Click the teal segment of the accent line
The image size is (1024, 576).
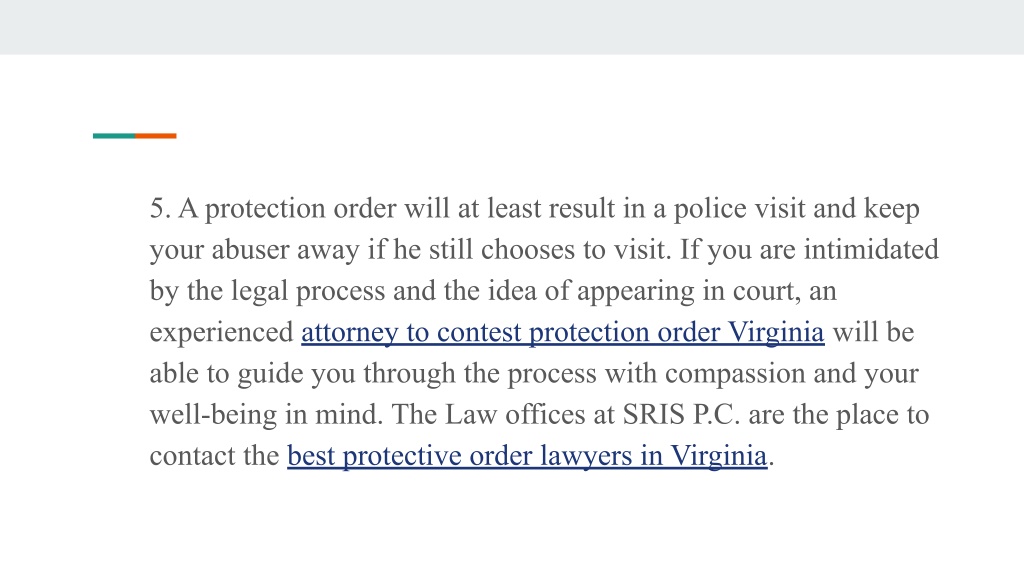pyautogui.click(x=114, y=136)
